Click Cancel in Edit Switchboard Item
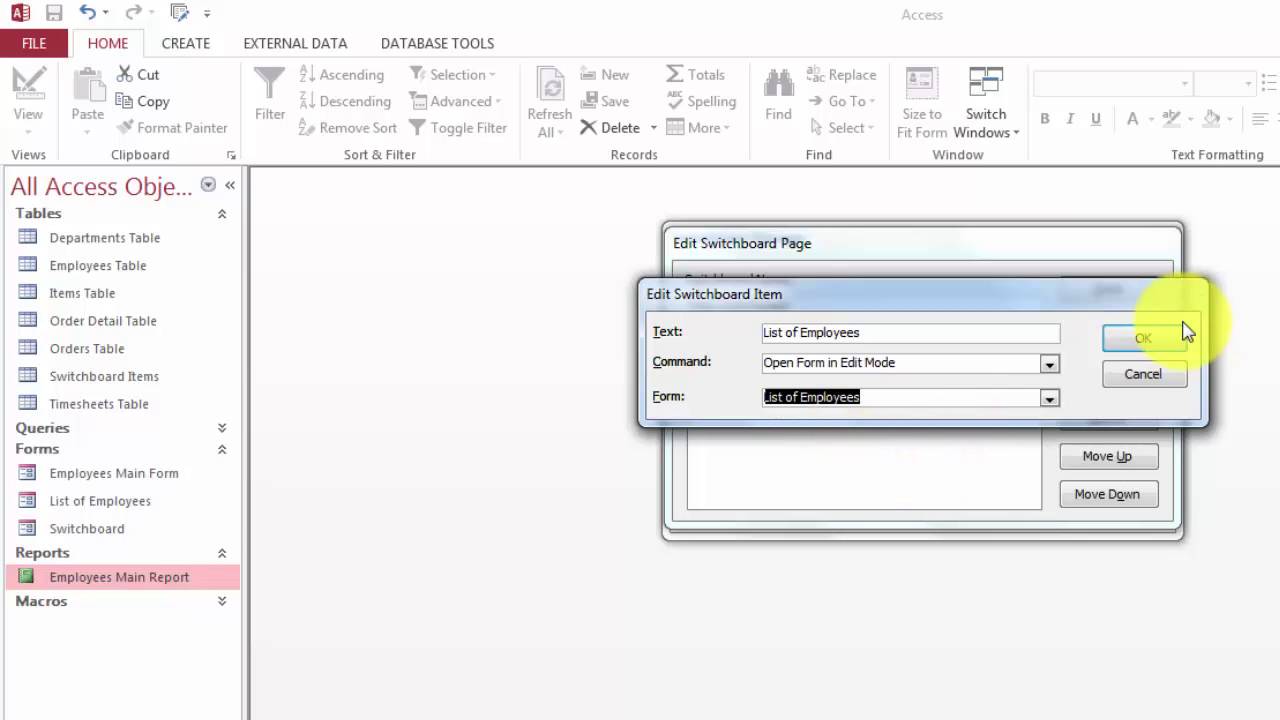The width and height of the screenshot is (1280, 720). [x=1143, y=374]
